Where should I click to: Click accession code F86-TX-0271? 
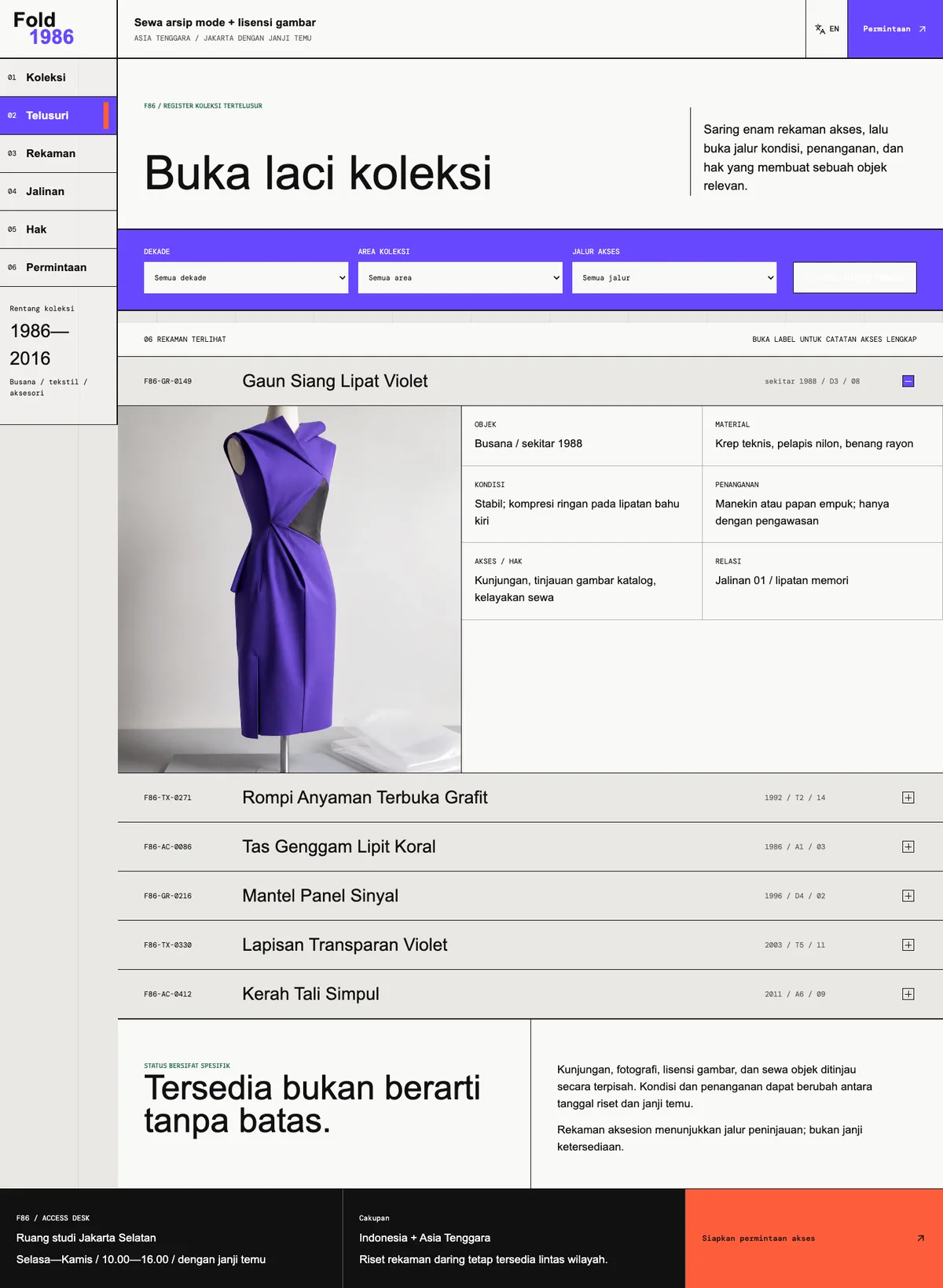point(167,798)
